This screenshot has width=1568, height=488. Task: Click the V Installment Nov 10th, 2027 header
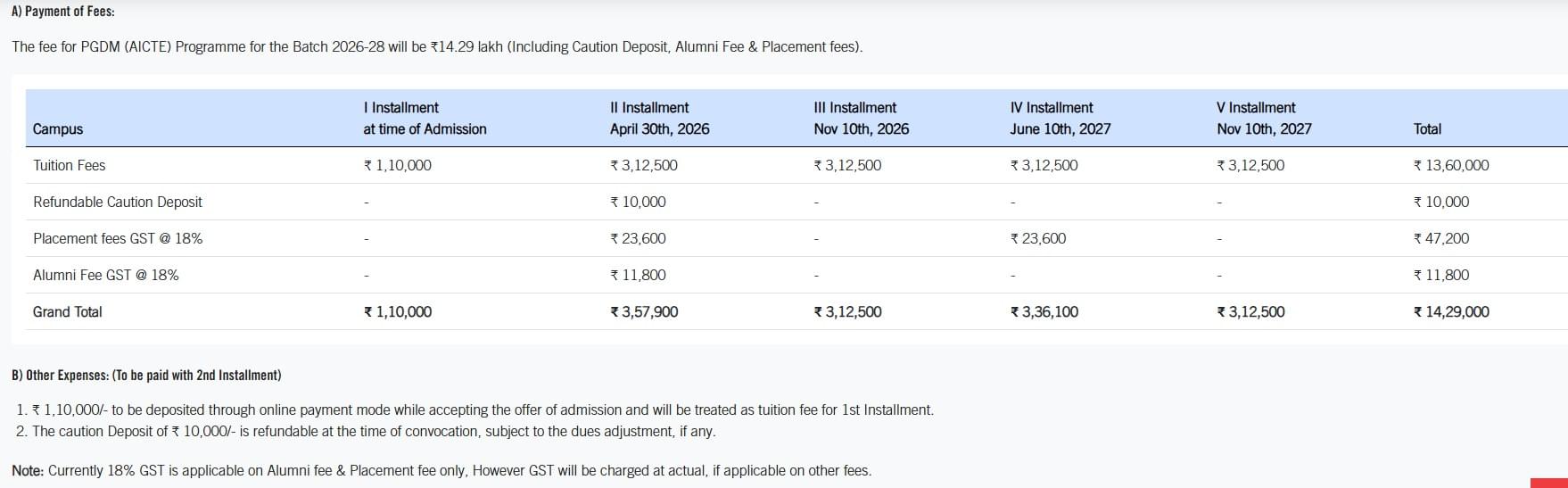[1264, 118]
